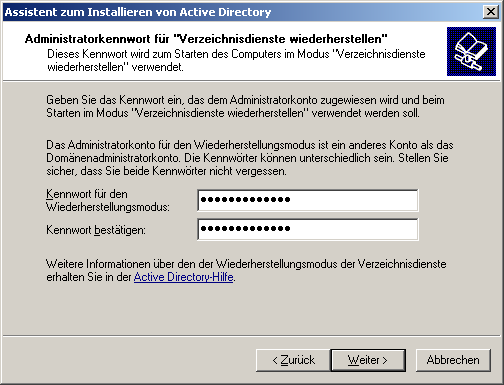Open the Active Directory-Hilfe link
The height and width of the screenshot is (385, 504).
tap(183, 277)
